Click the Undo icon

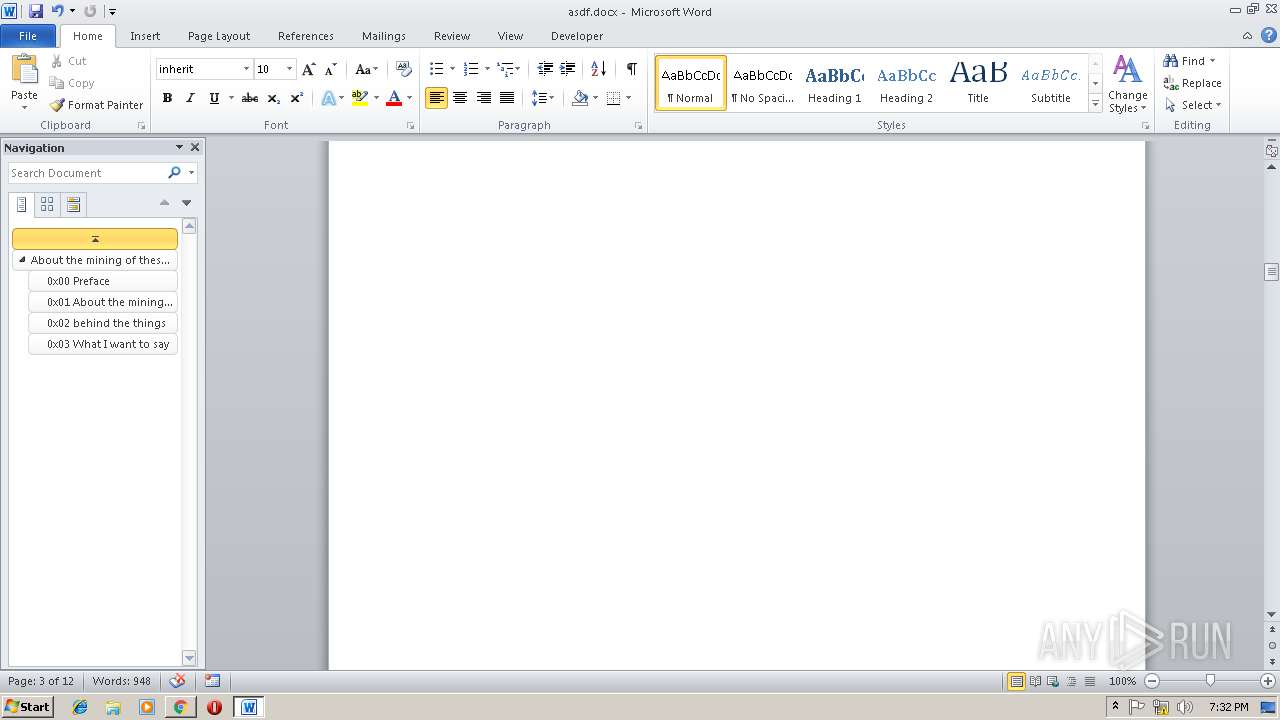[x=57, y=11]
